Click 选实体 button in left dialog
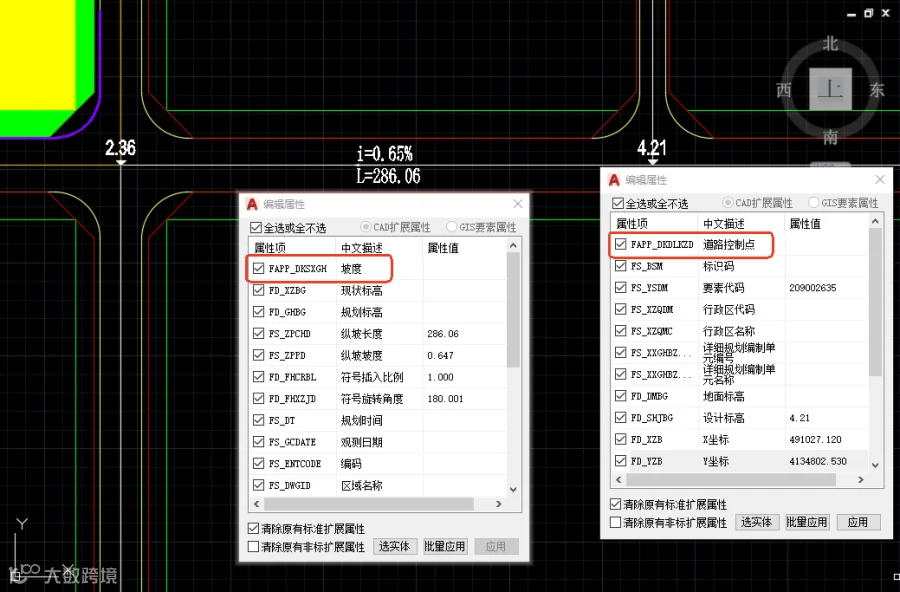 pos(394,546)
